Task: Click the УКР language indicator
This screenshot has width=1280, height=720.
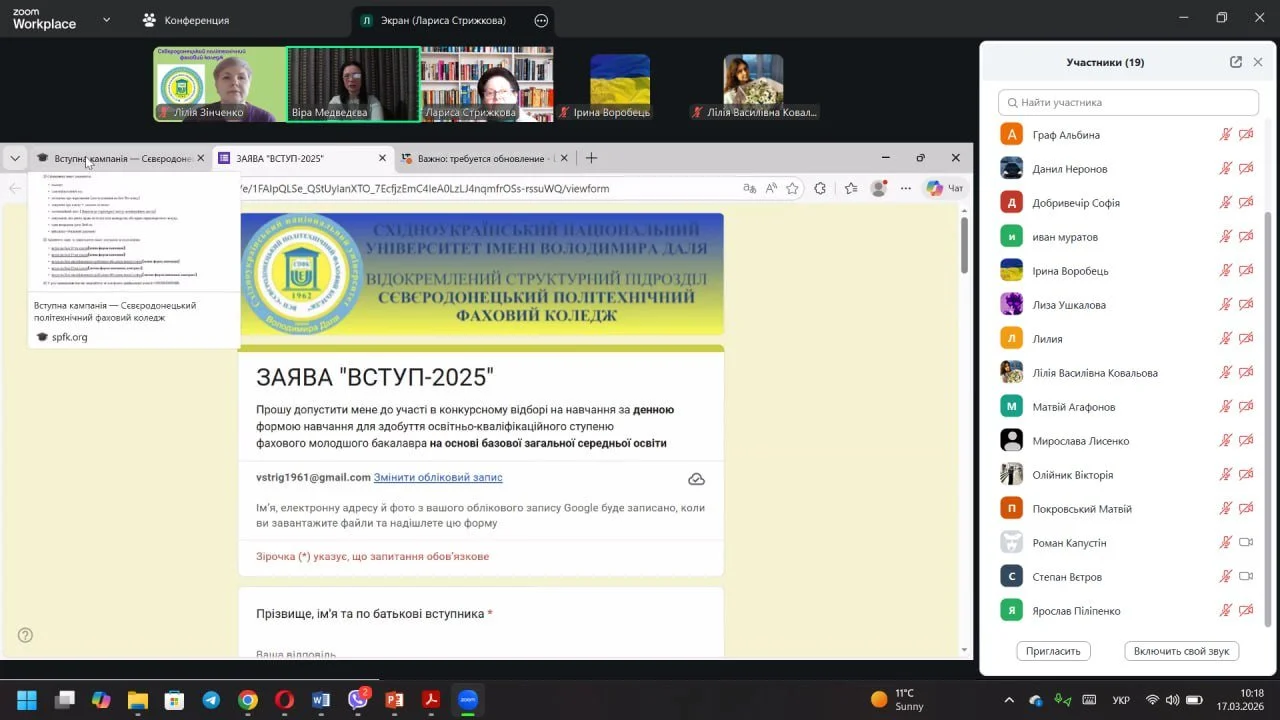Action: [1121, 700]
